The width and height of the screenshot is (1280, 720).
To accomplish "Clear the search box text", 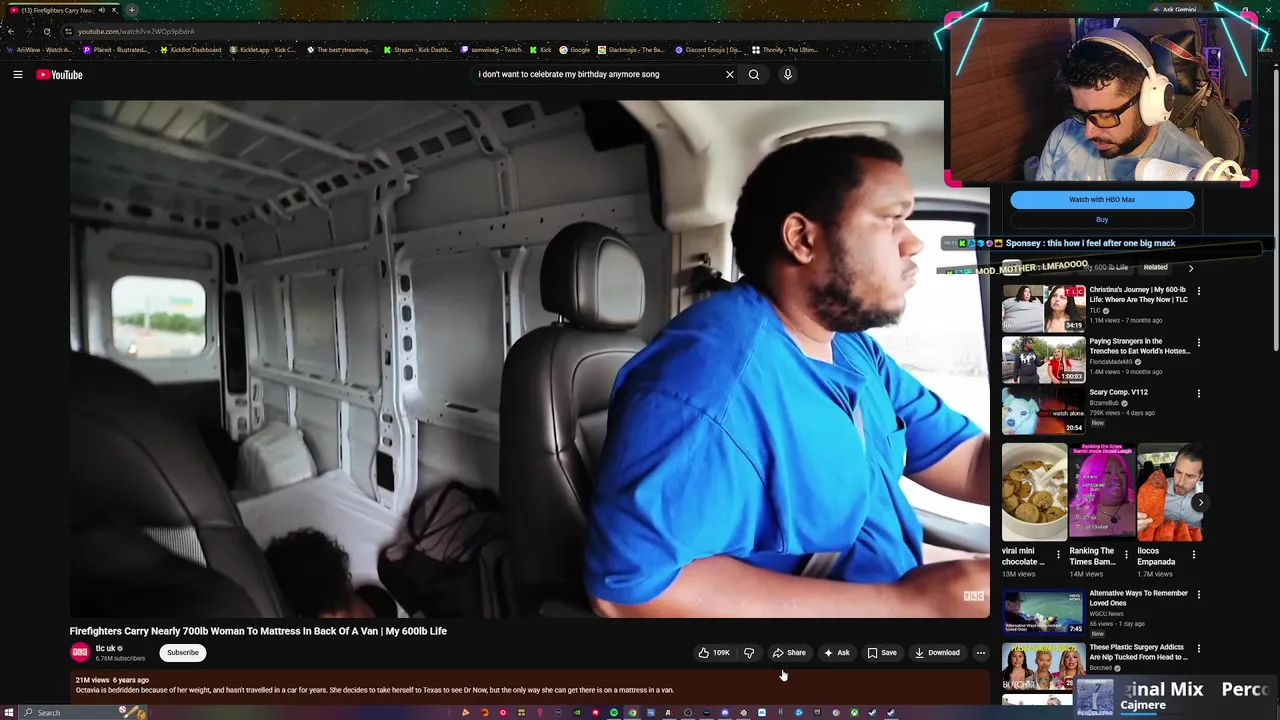I will [x=730, y=74].
